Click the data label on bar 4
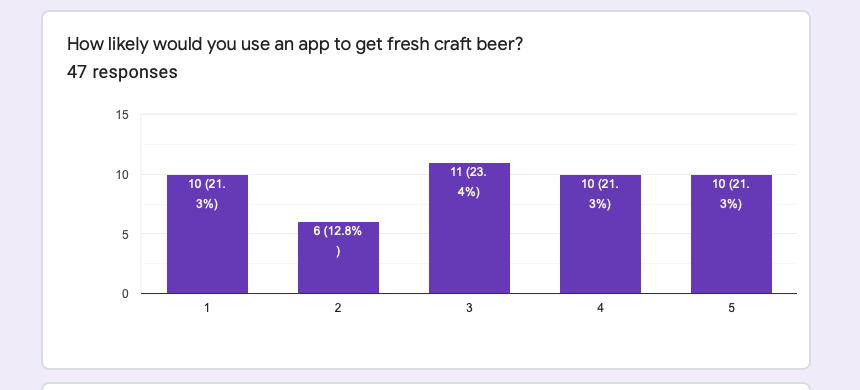This screenshot has height=390, width=860. pyautogui.click(x=600, y=194)
